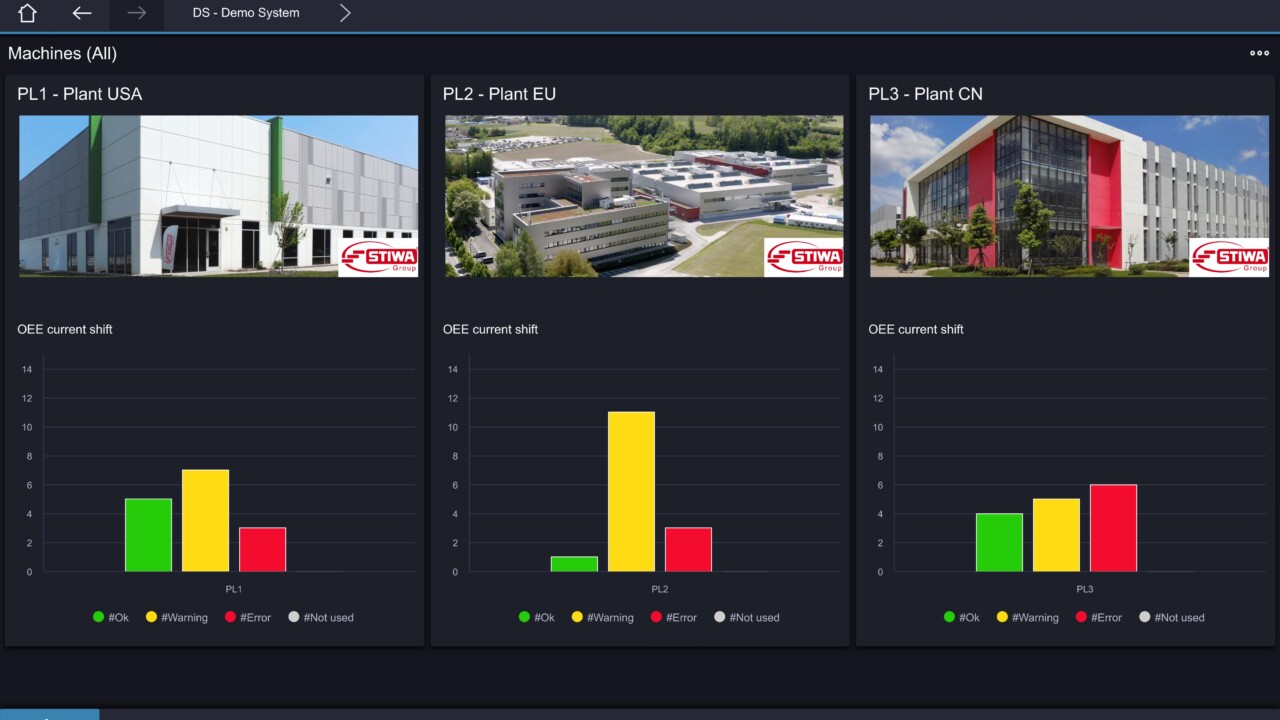Toggle #Not used legend in PL3 chart
Viewport: 1280px width, 720px height.
[x=1172, y=617]
